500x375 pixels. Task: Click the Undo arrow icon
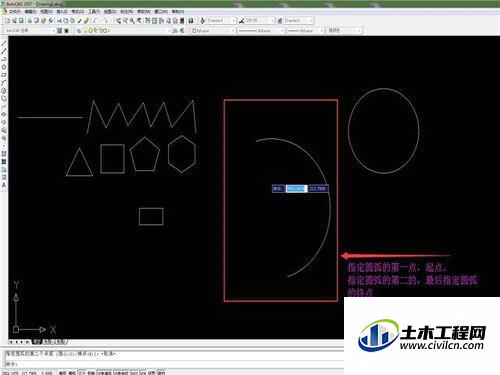pyautogui.click(x=96, y=21)
